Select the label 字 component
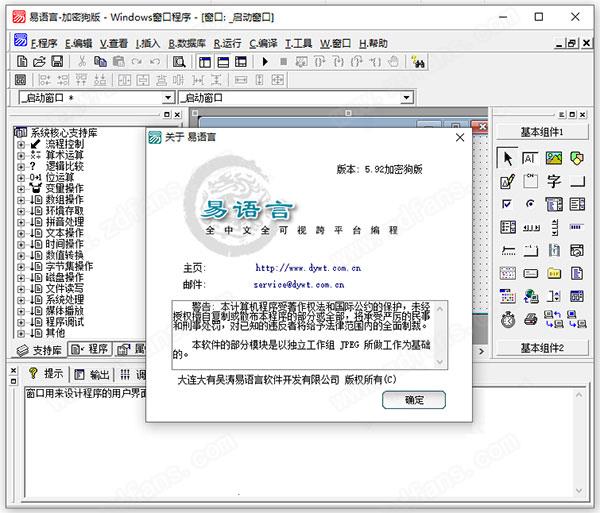The image size is (600, 513). click(x=553, y=181)
